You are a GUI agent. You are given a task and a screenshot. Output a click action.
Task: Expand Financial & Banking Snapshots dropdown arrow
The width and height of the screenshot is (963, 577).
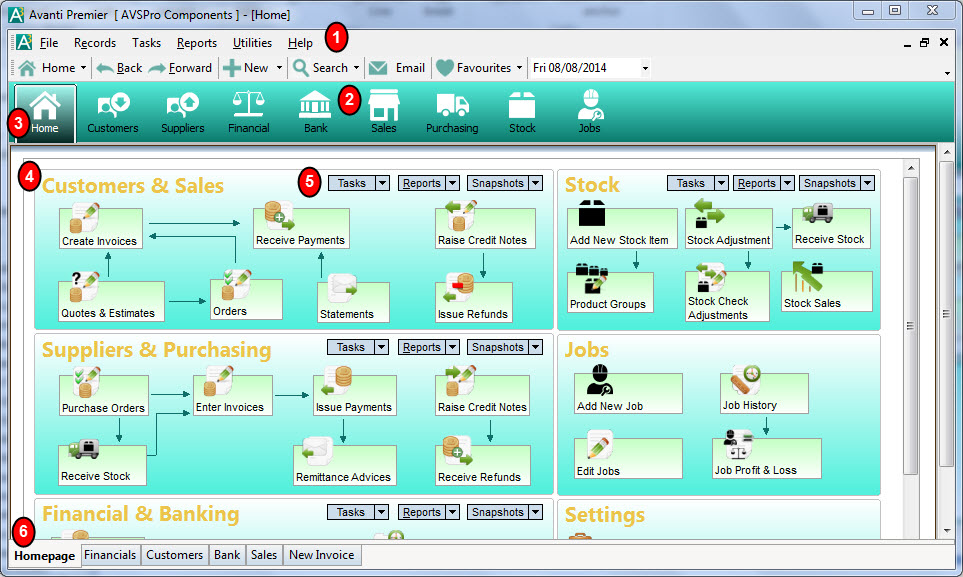(536, 512)
